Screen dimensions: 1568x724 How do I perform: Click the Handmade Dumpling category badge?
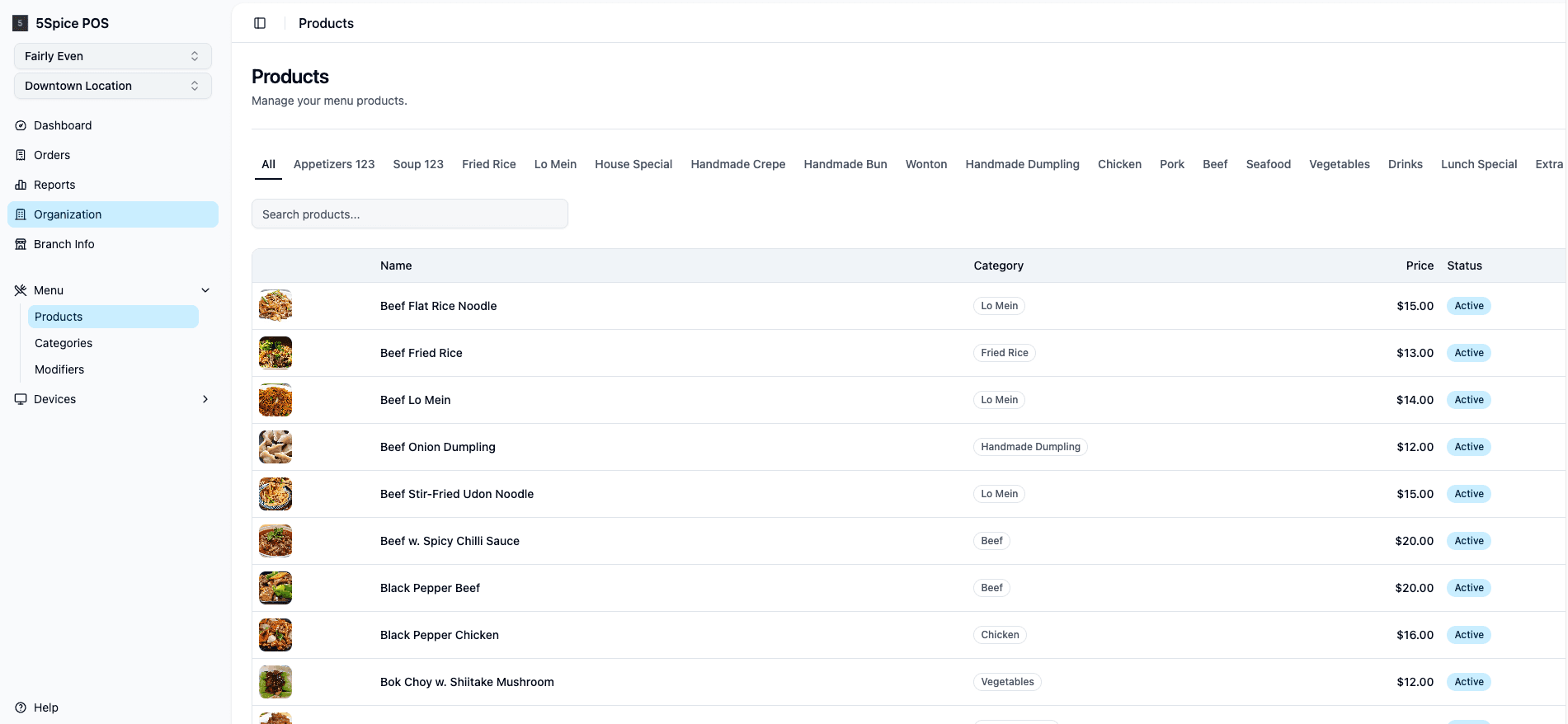[1030, 447]
